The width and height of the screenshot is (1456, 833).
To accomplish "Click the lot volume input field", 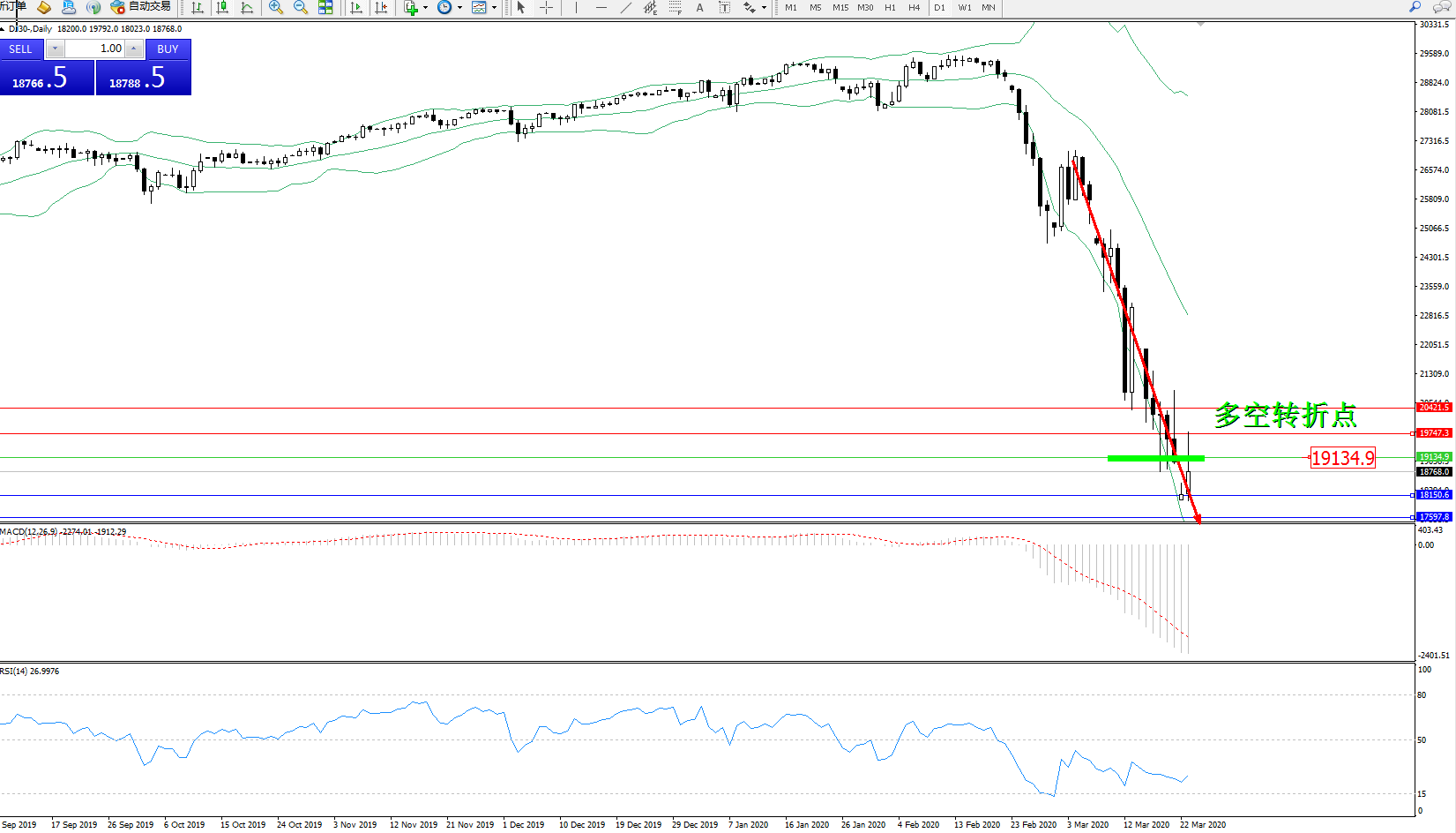I will coord(94,49).
